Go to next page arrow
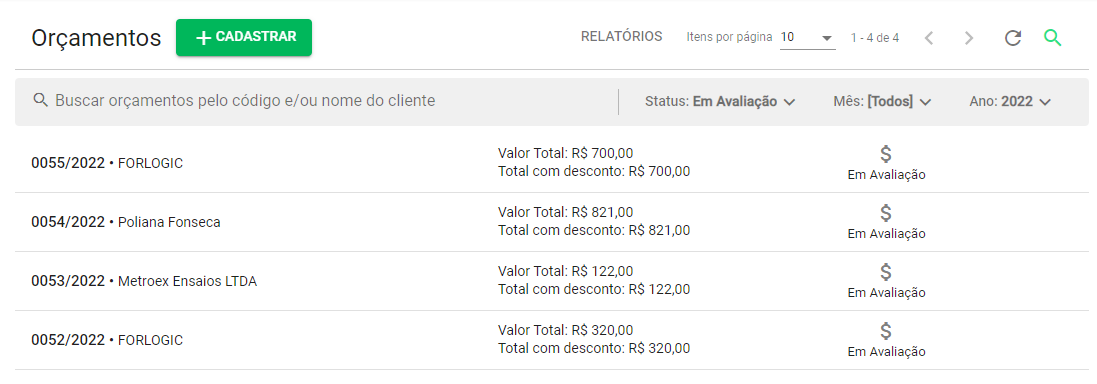The width and height of the screenshot is (1097, 384). click(969, 38)
